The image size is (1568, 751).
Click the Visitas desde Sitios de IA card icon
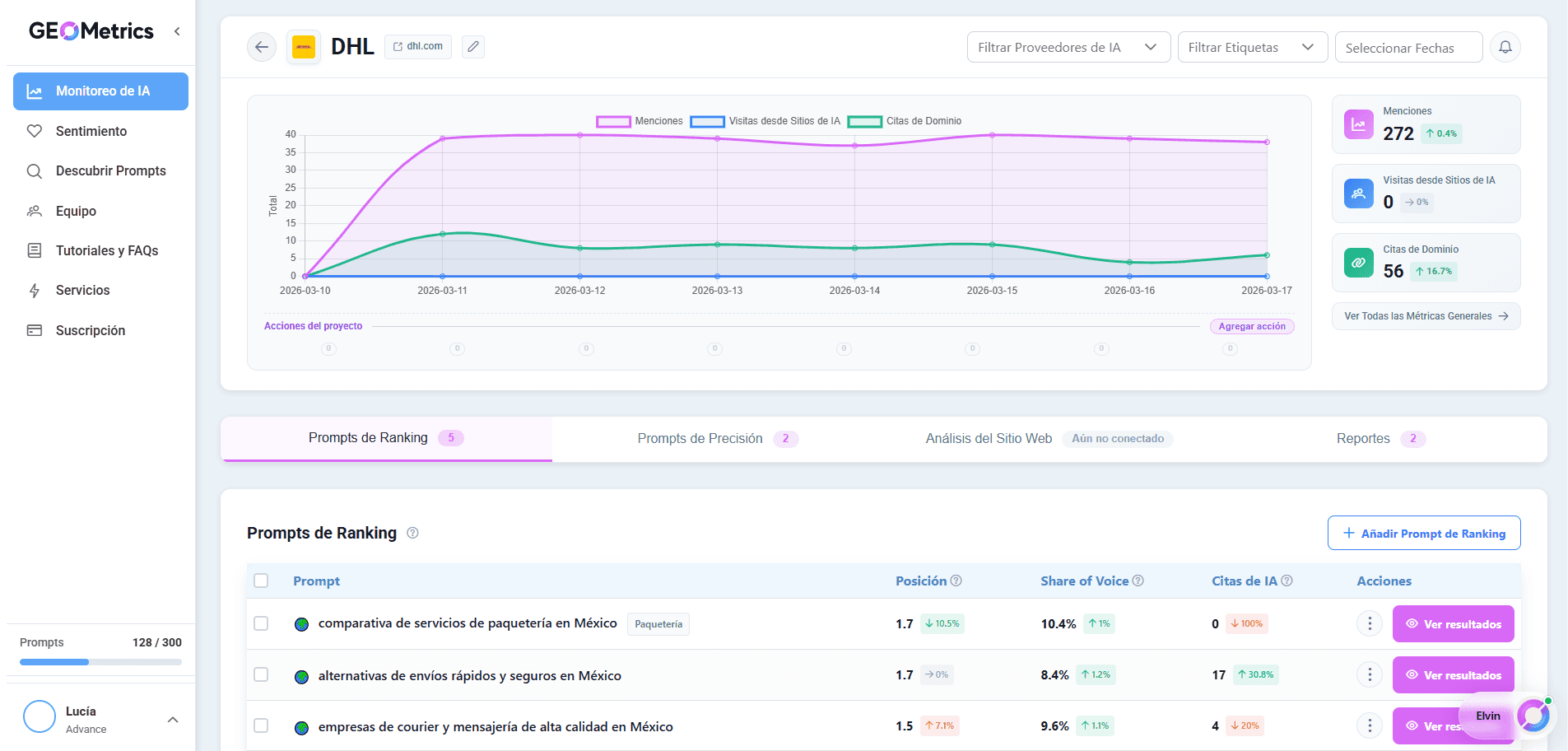(x=1359, y=194)
